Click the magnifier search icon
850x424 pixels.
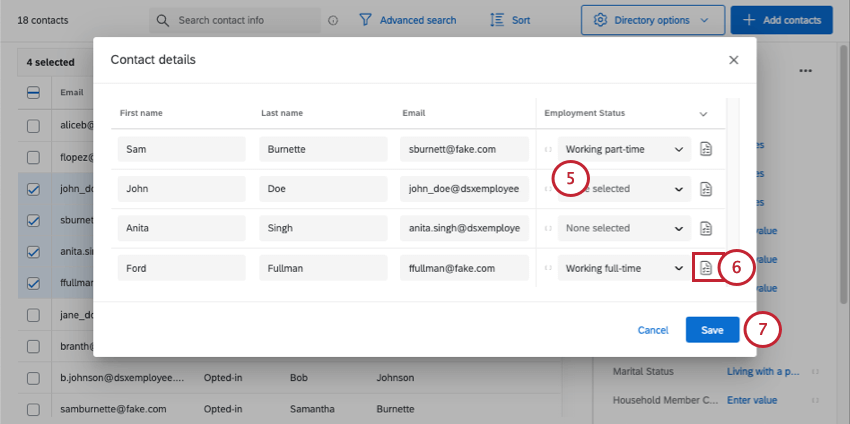pyautogui.click(x=163, y=21)
